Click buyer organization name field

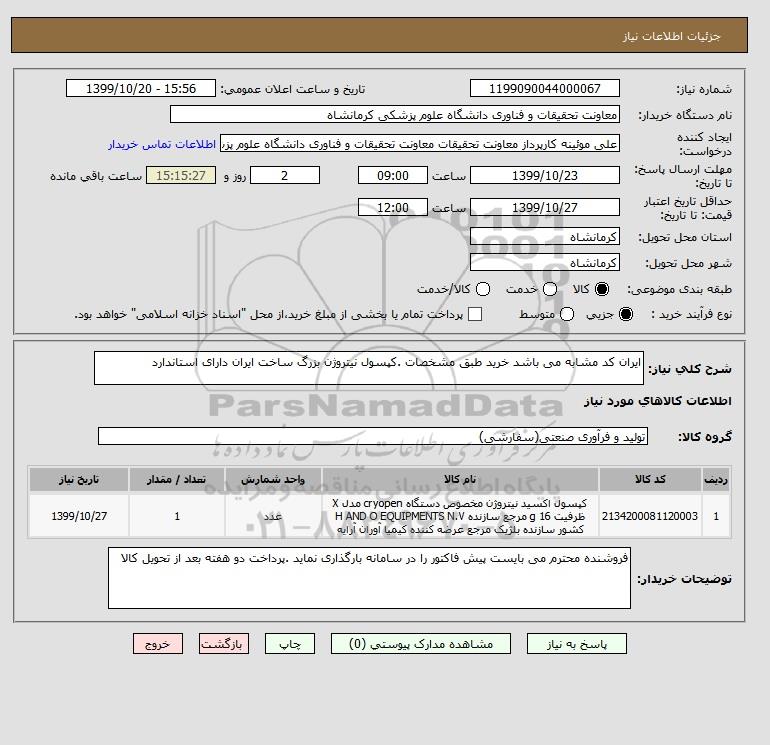click(395, 114)
